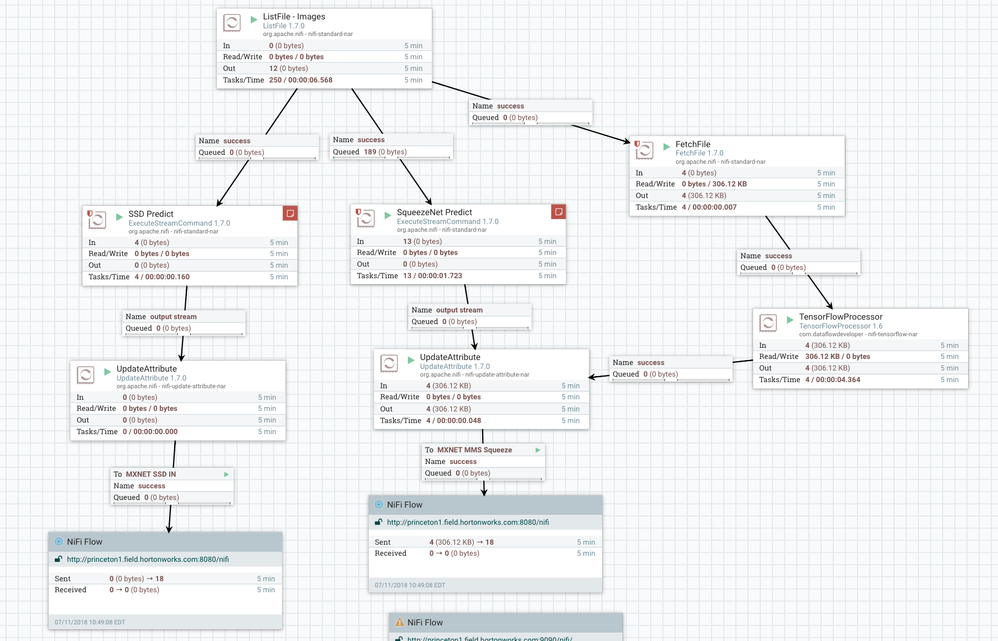Viewport: 998px width, 641px height.
Task: Click the red bulletin icon on SqueezeNet Predict
Action: coord(558,211)
